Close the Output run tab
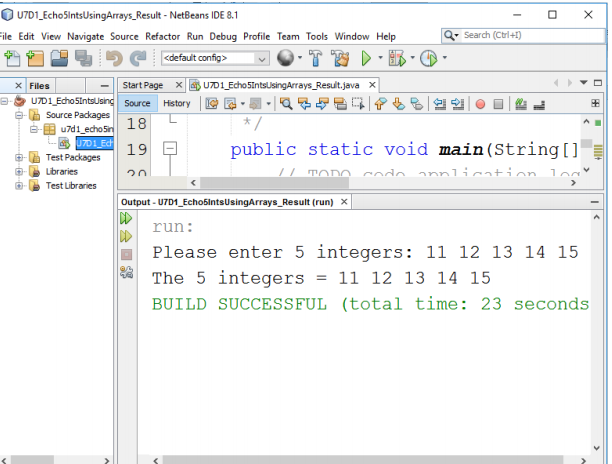The image size is (612, 464). point(344,202)
